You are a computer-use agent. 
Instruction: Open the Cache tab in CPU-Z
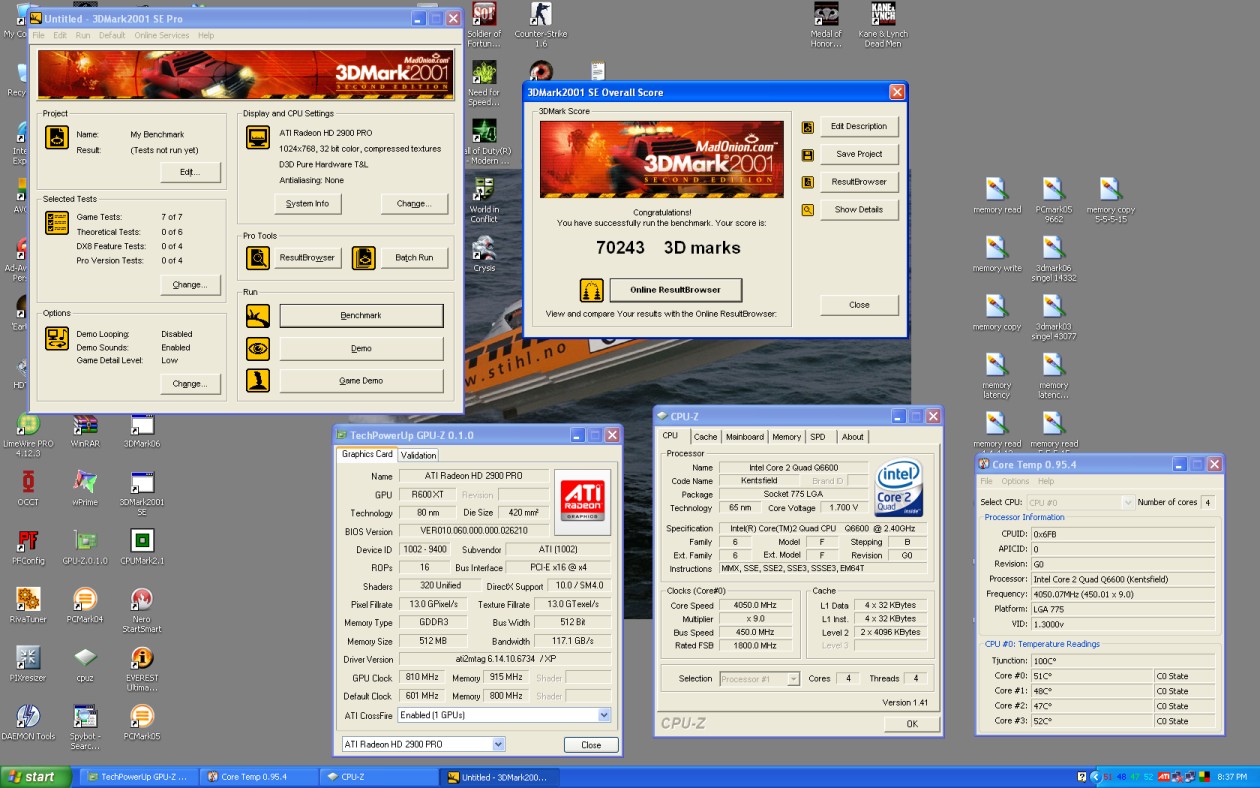[706, 437]
